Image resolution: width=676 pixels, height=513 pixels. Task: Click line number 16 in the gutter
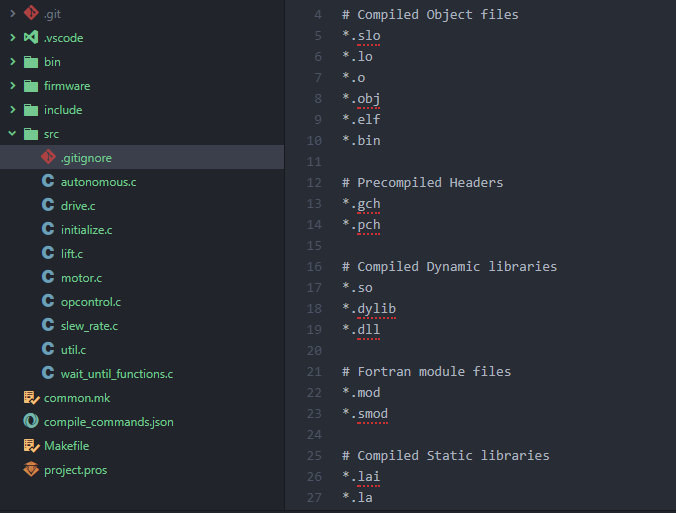(x=314, y=266)
